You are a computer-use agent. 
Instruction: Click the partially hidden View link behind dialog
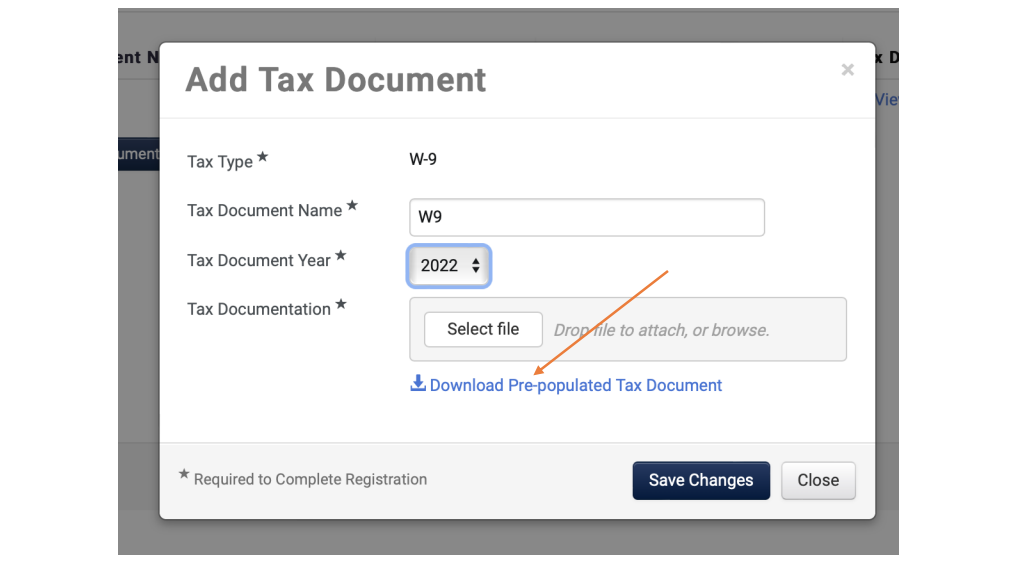click(x=887, y=100)
